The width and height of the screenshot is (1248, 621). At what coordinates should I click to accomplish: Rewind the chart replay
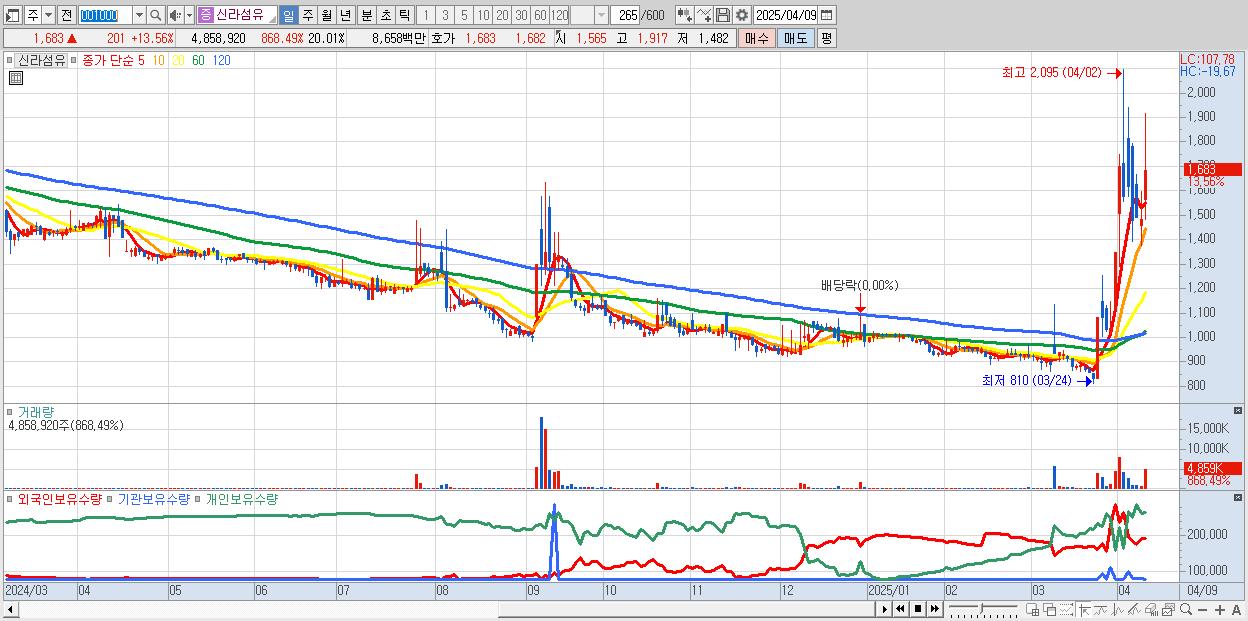(x=900, y=609)
